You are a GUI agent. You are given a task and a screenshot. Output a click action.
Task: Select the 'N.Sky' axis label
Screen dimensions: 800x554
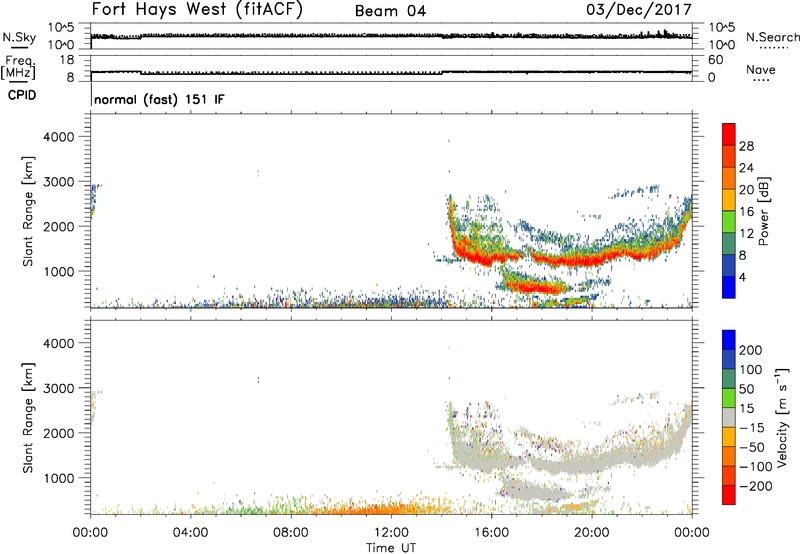point(19,37)
